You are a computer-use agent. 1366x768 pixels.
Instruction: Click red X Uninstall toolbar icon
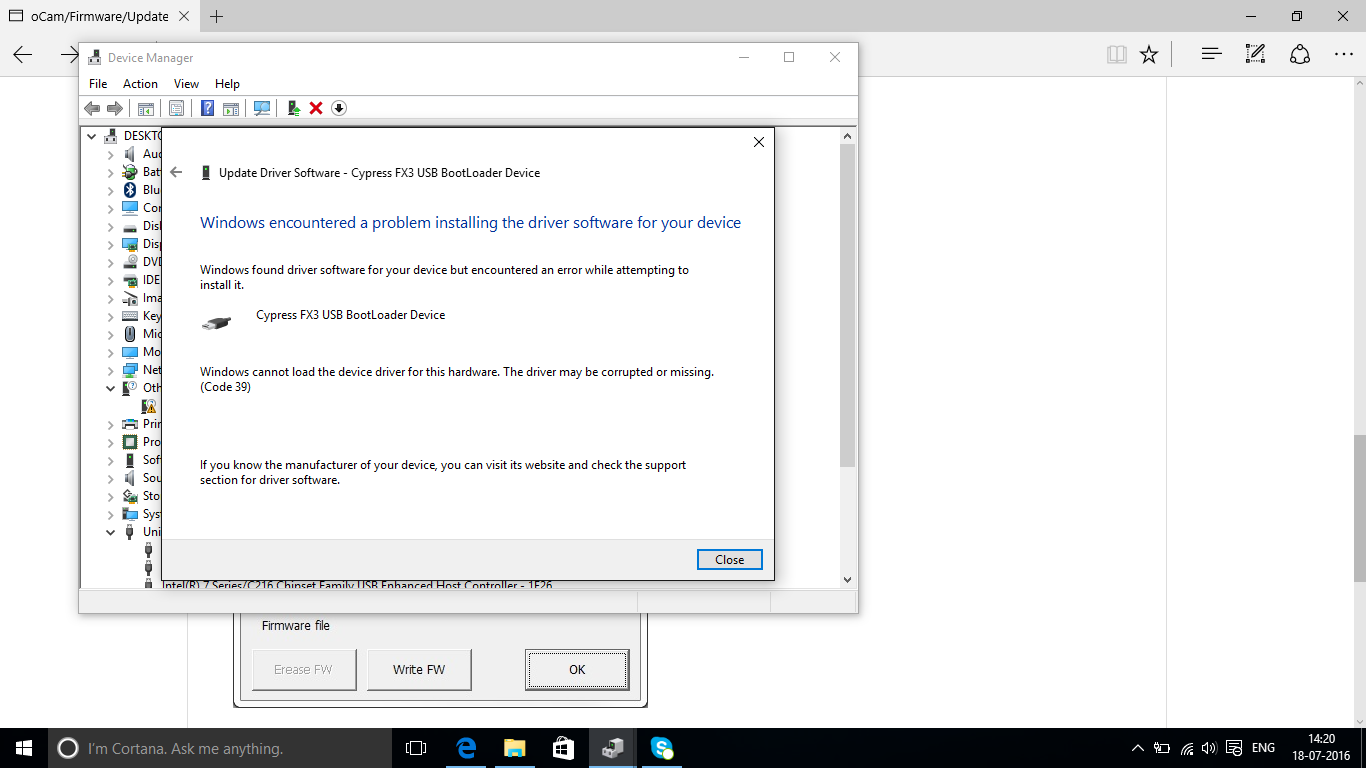coord(316,108)
